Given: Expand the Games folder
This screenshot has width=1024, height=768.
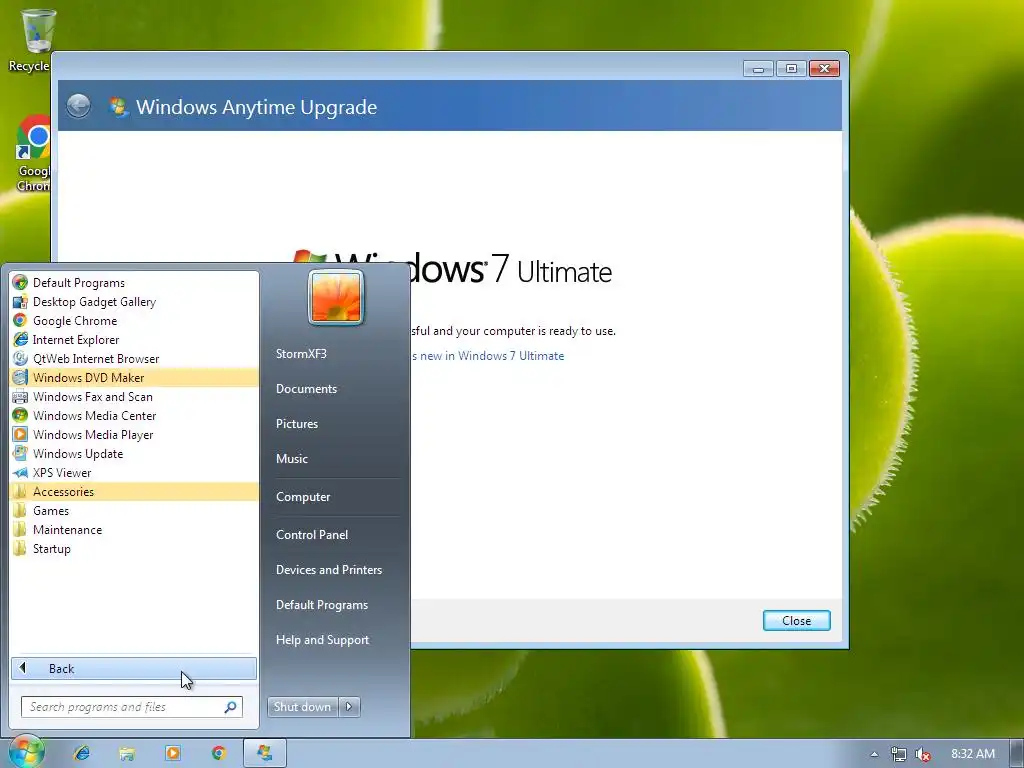Looking at the screenshot, I should (134, 511).
